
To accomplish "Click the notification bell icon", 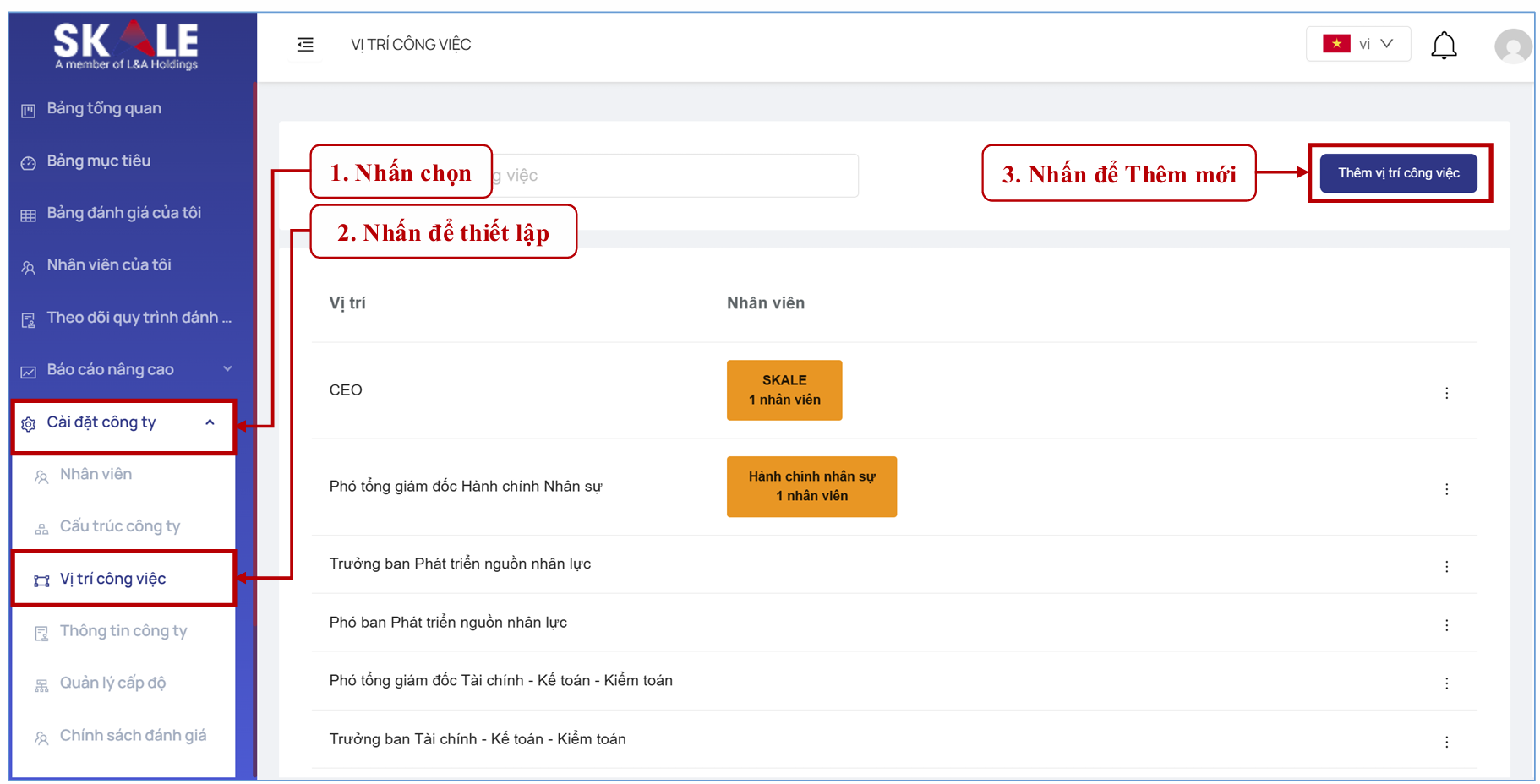I will coord(1444,46).
